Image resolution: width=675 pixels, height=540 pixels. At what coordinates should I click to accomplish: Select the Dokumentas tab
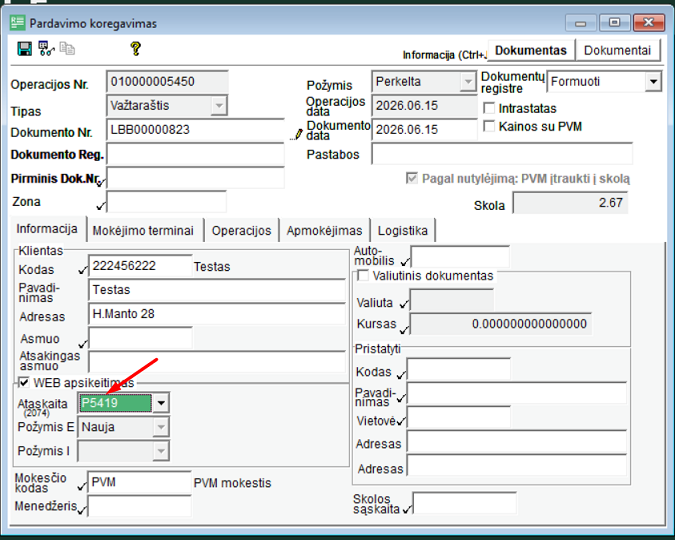click(531, 50)
